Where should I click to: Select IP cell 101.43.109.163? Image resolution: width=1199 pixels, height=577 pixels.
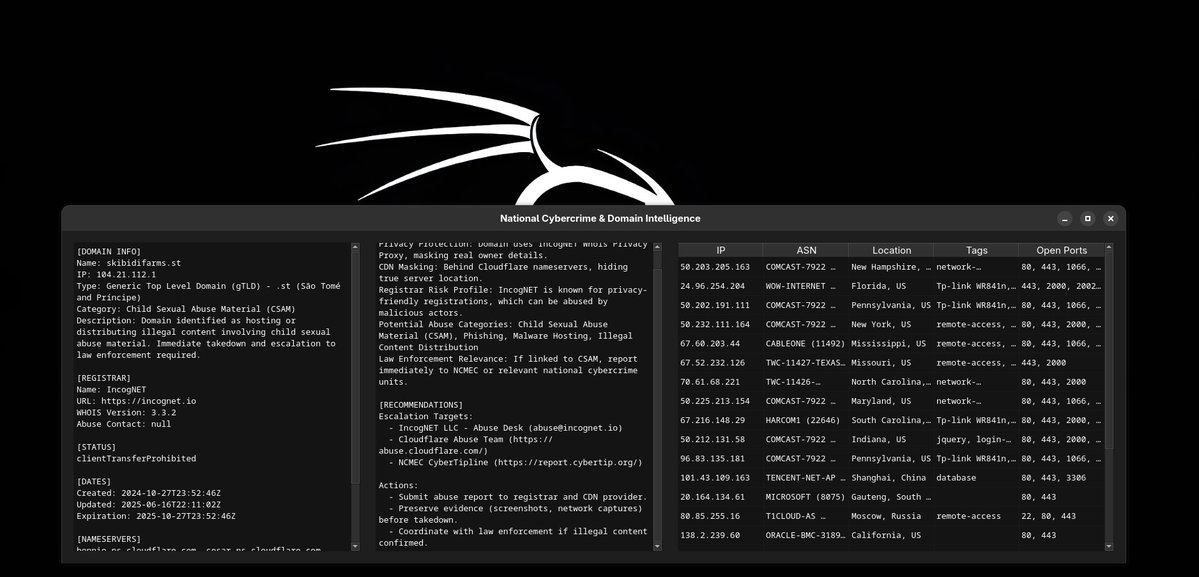coord(720,478)
